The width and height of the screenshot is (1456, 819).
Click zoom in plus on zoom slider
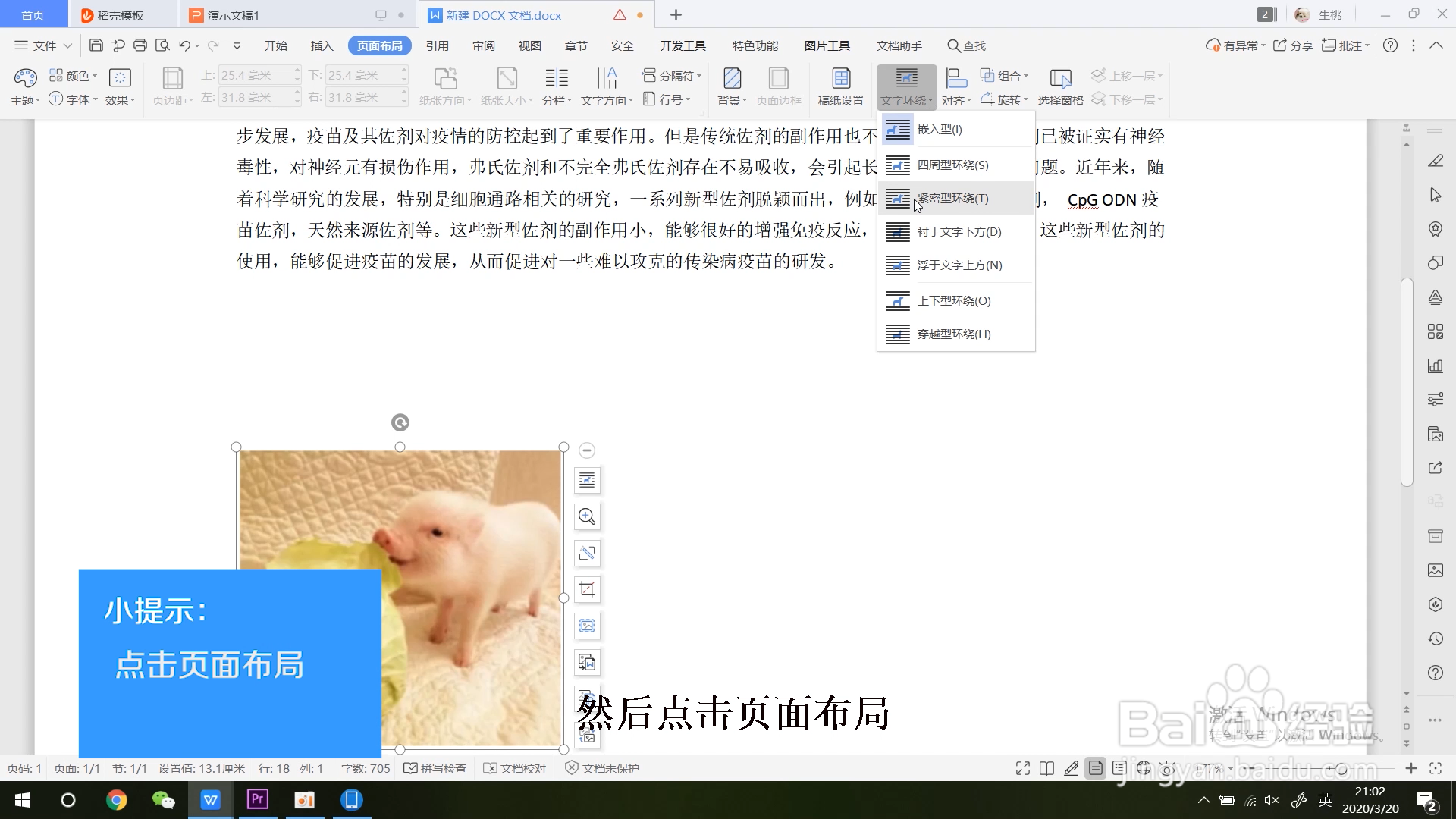[x=1410, y=768]
